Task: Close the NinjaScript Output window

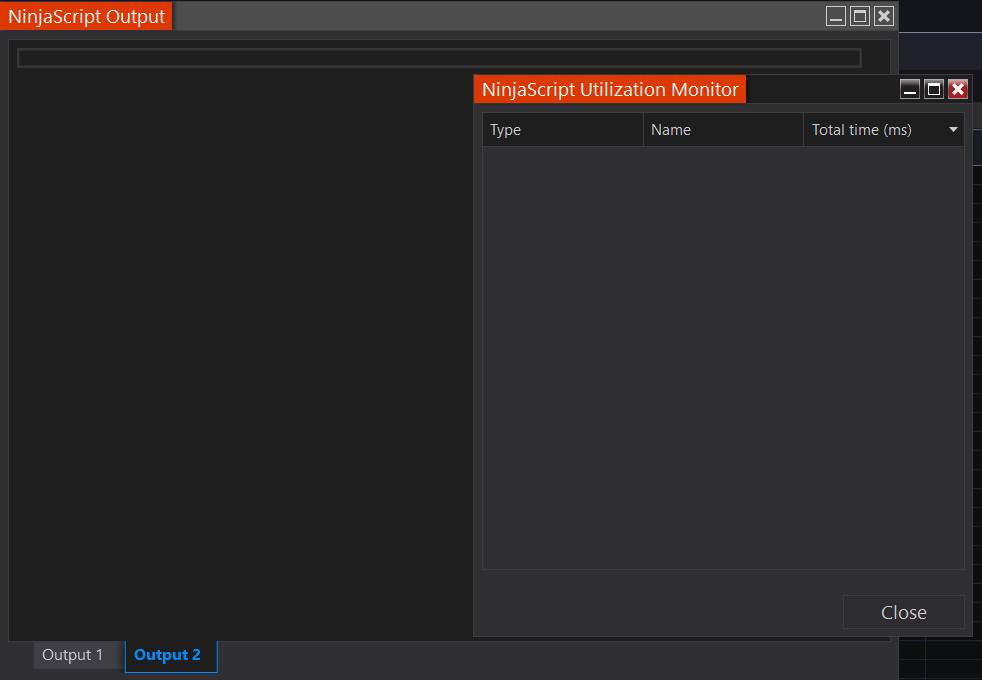Action: [x=884, y=16]
